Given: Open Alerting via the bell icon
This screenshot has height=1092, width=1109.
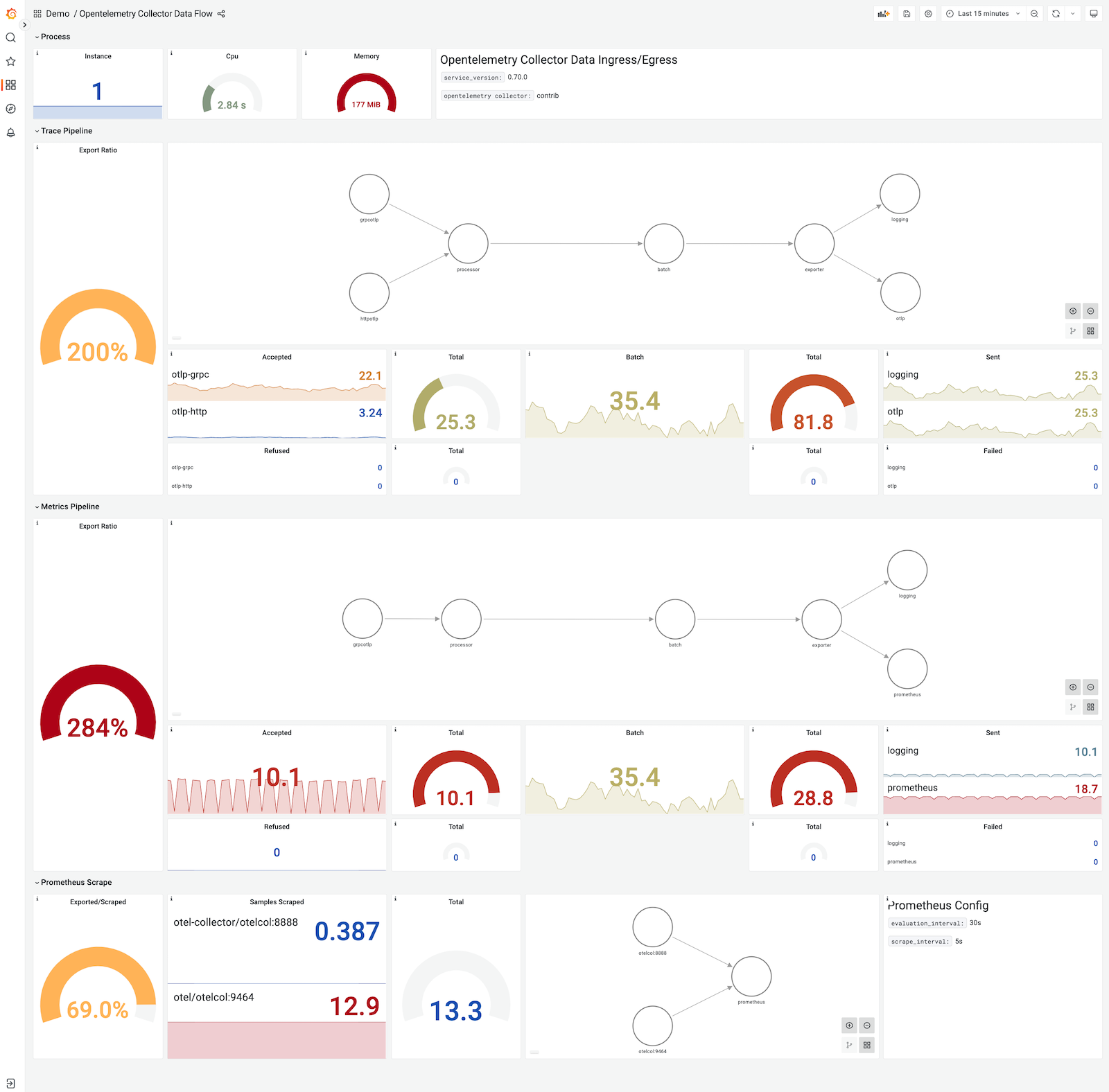Looking at the screenshot, I should 10,133.
